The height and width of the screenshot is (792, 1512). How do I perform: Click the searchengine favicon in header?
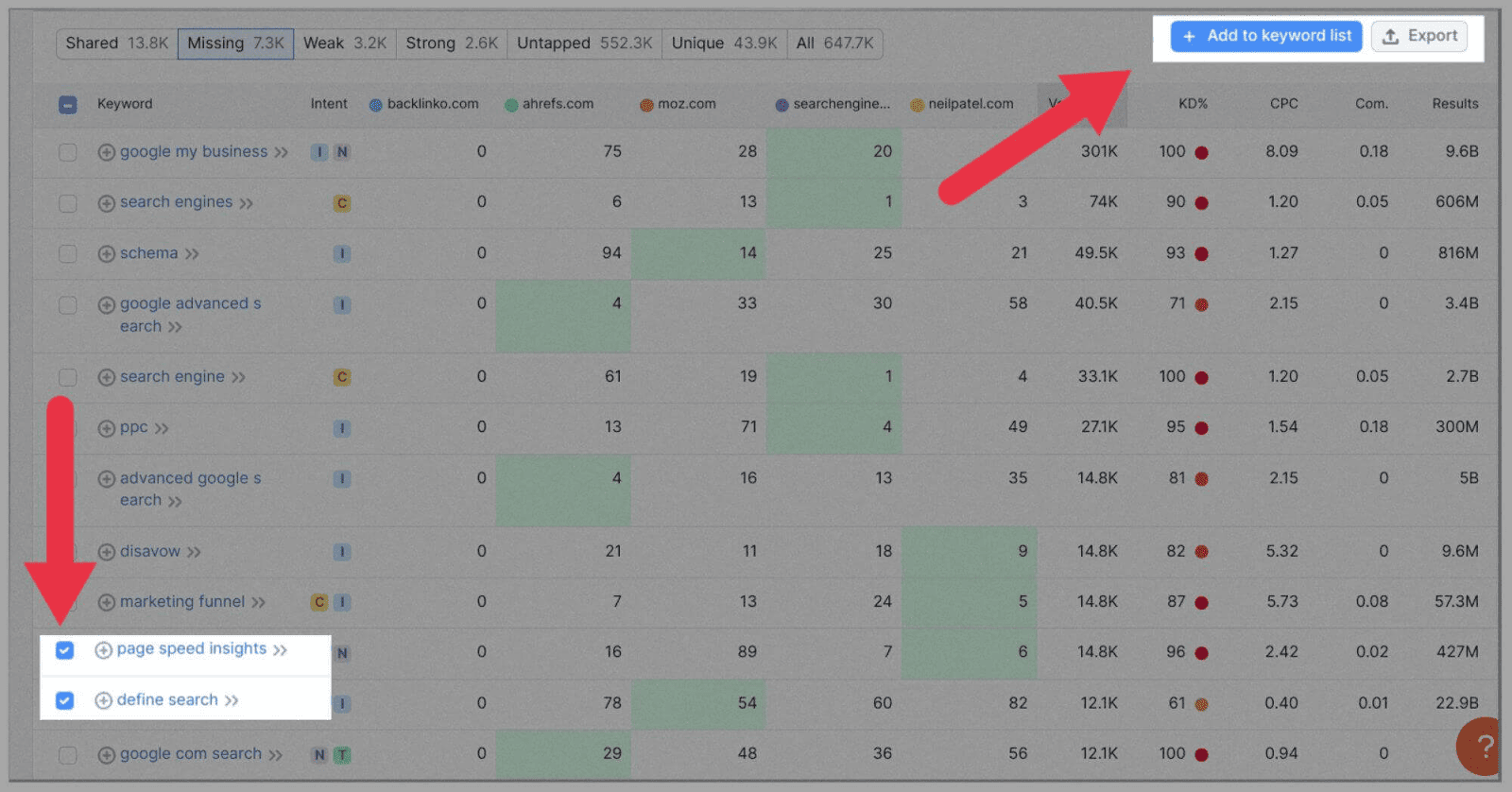(782, 105)
